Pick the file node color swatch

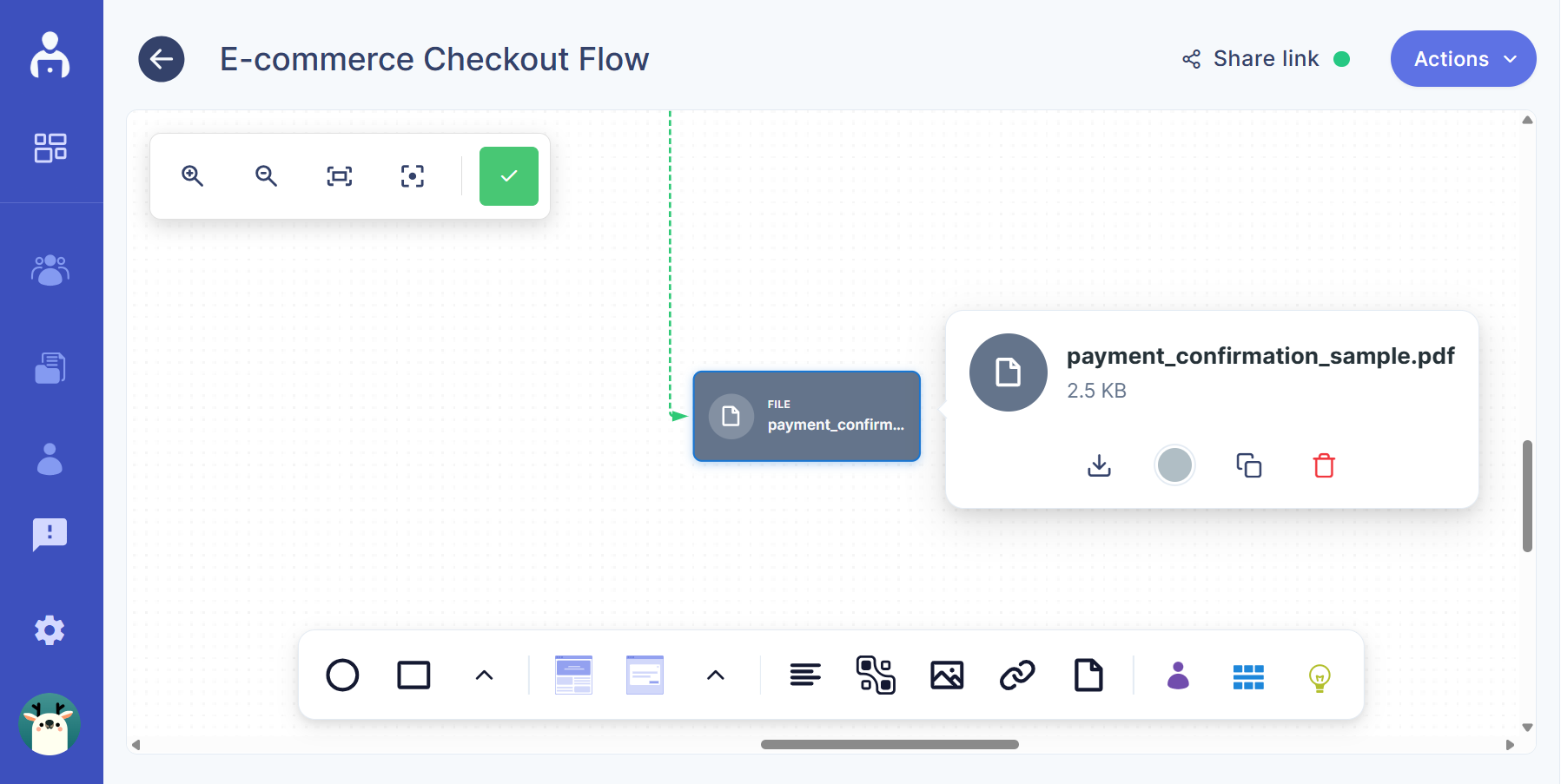click(x=1174, y=465)
